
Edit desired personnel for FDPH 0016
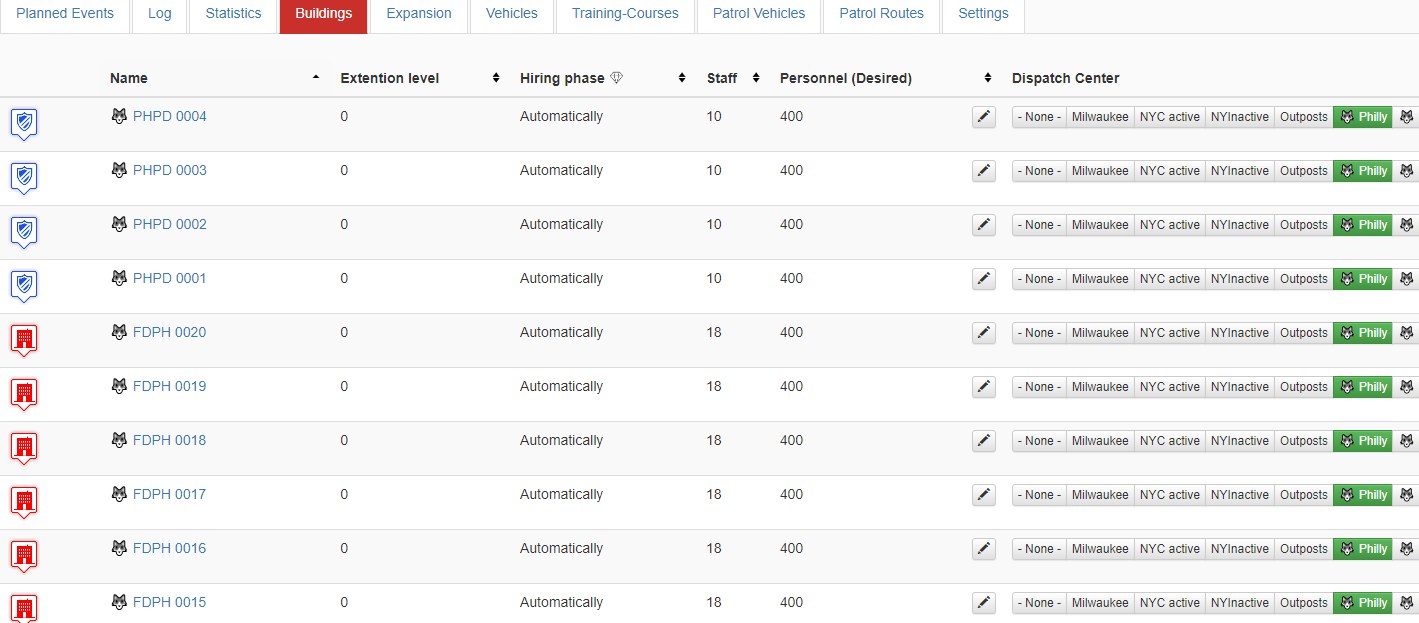tap(984, 549)
